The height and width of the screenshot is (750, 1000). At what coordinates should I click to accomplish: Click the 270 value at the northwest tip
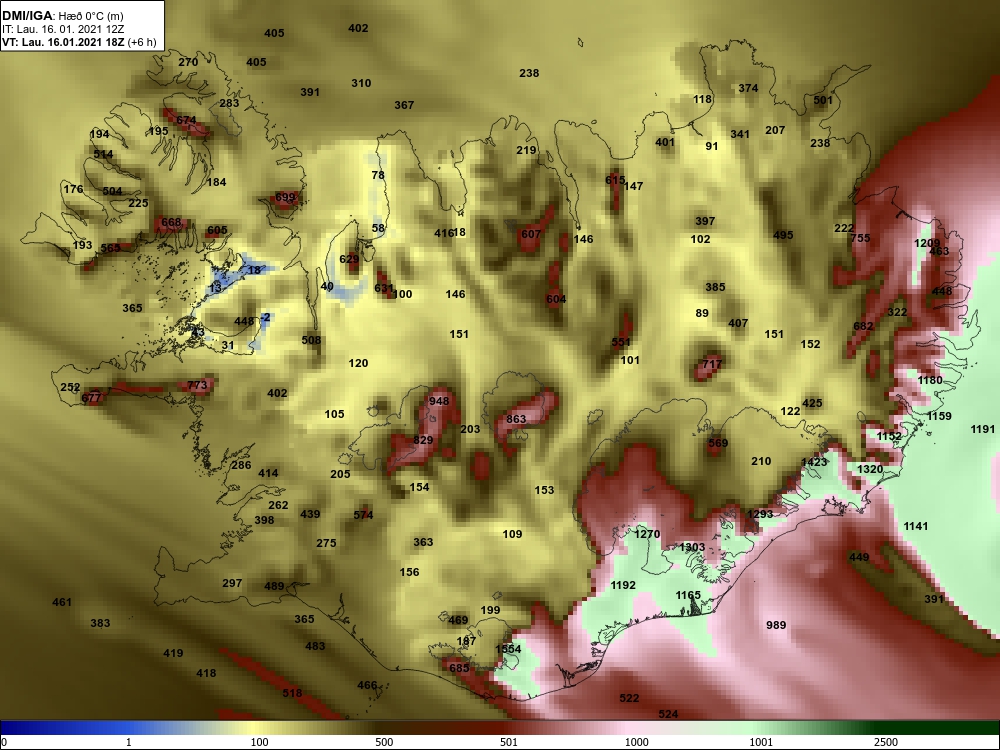coord(188,62)
